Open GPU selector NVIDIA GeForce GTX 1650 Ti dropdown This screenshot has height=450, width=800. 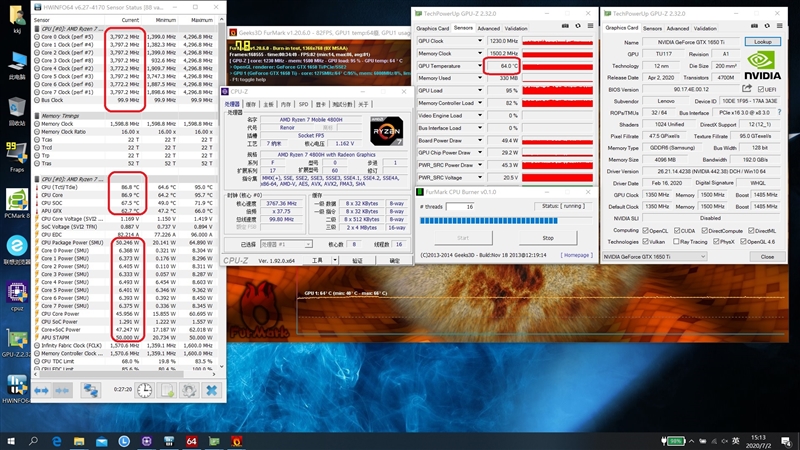click(655, 257)
